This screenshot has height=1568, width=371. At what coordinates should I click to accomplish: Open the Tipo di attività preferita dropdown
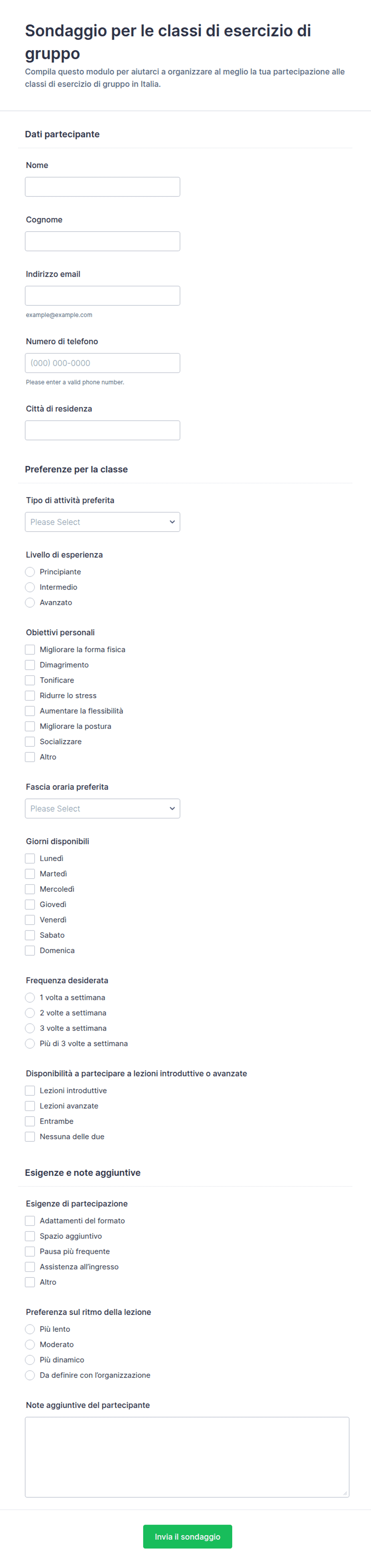tap(102, 522)
